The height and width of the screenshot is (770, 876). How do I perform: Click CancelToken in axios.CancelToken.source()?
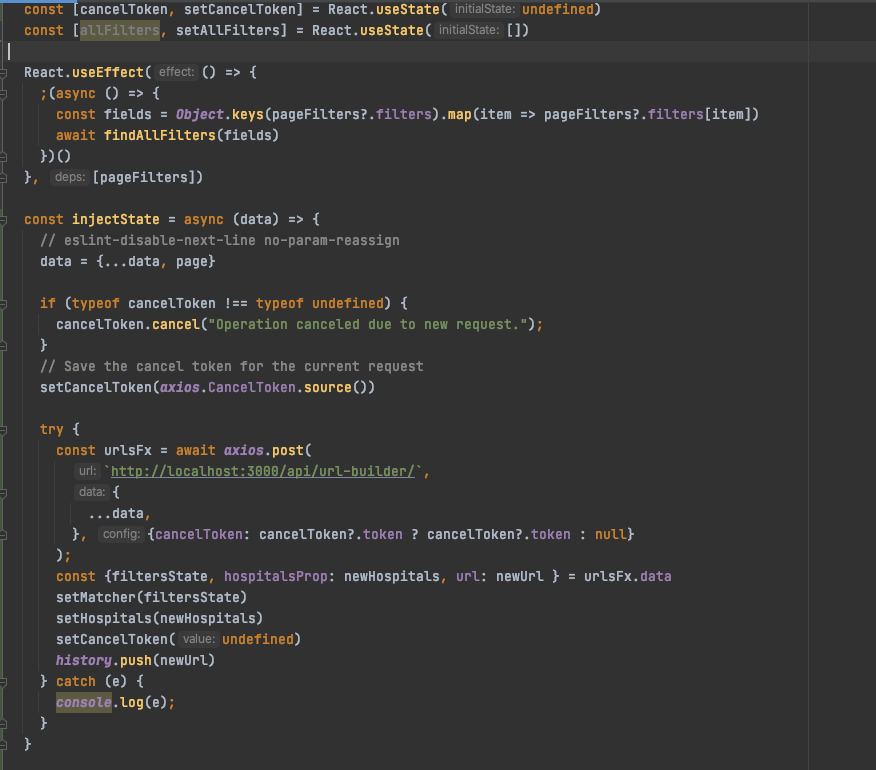pyautogui.click(x=251, y=388)
